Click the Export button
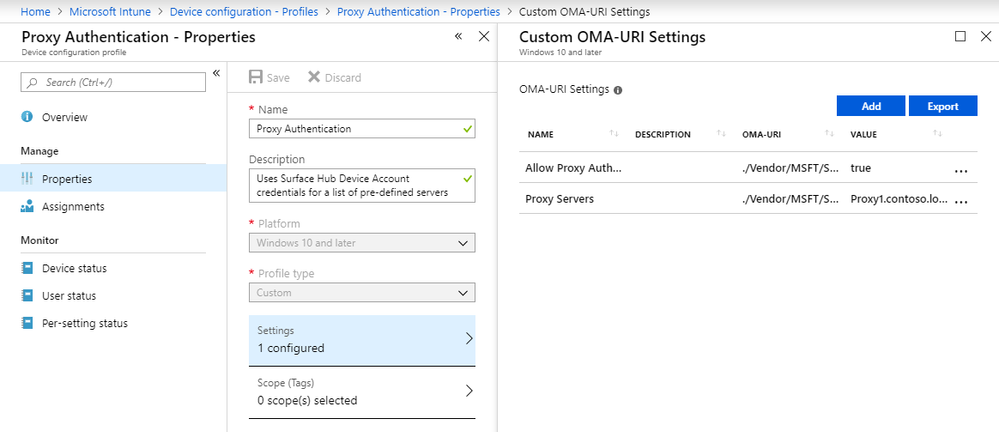Image resolution: width=999 pixels, height=432 pixels. (x=943, y=106)
